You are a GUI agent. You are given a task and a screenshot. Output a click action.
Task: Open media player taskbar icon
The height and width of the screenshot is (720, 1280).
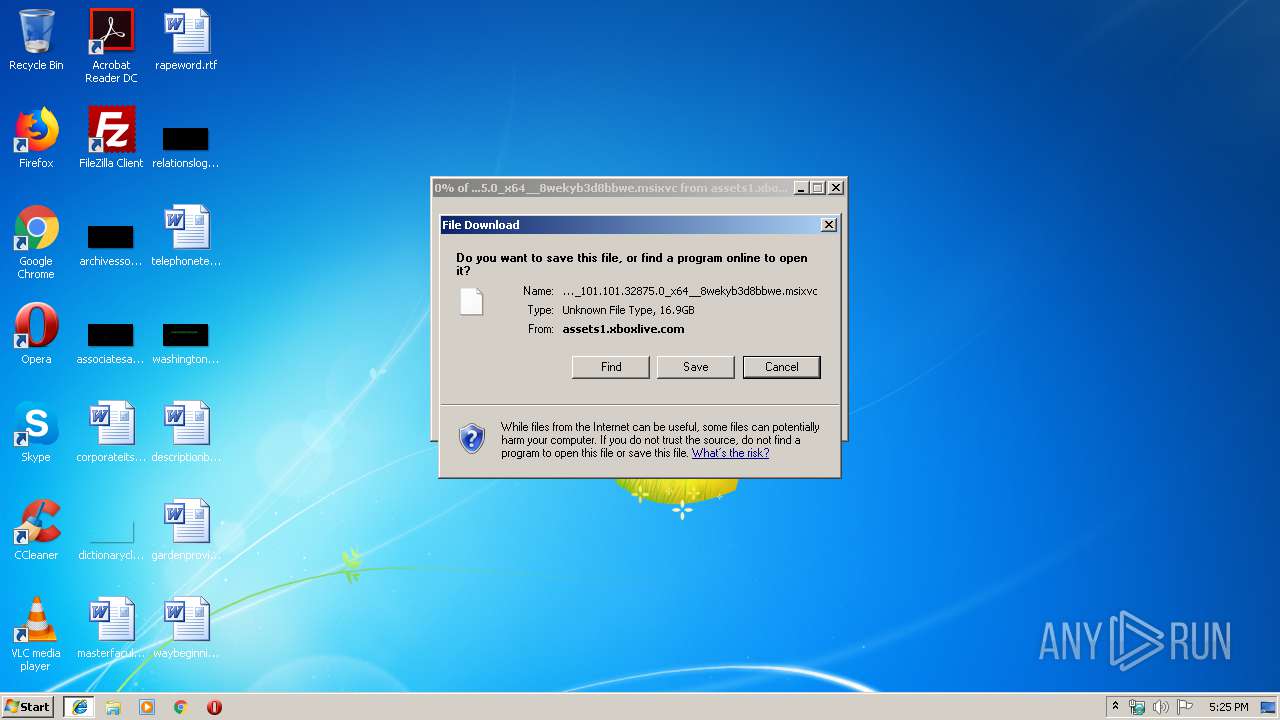147,707
